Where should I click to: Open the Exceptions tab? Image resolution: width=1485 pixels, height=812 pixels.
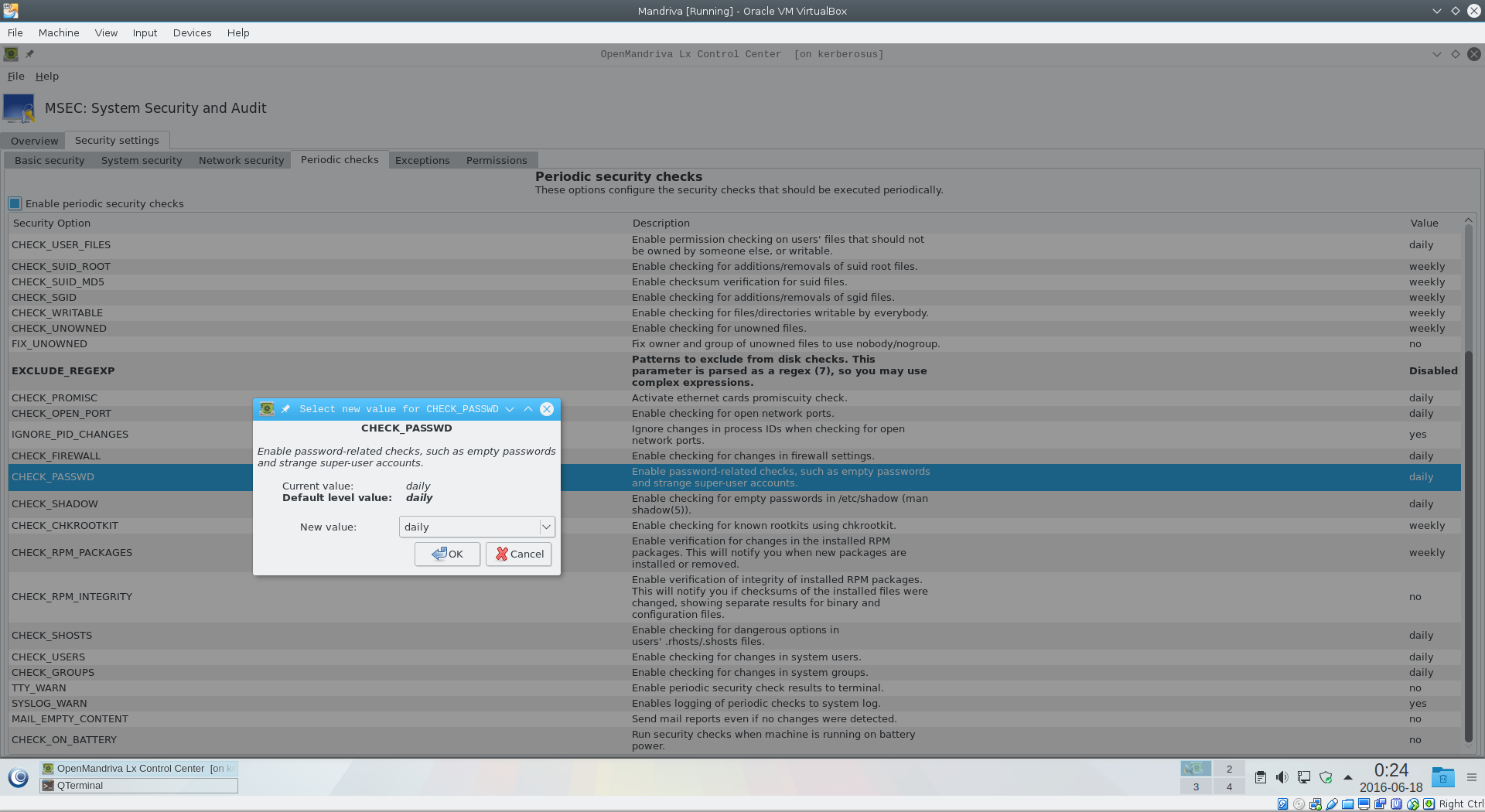tap(422, 160)
